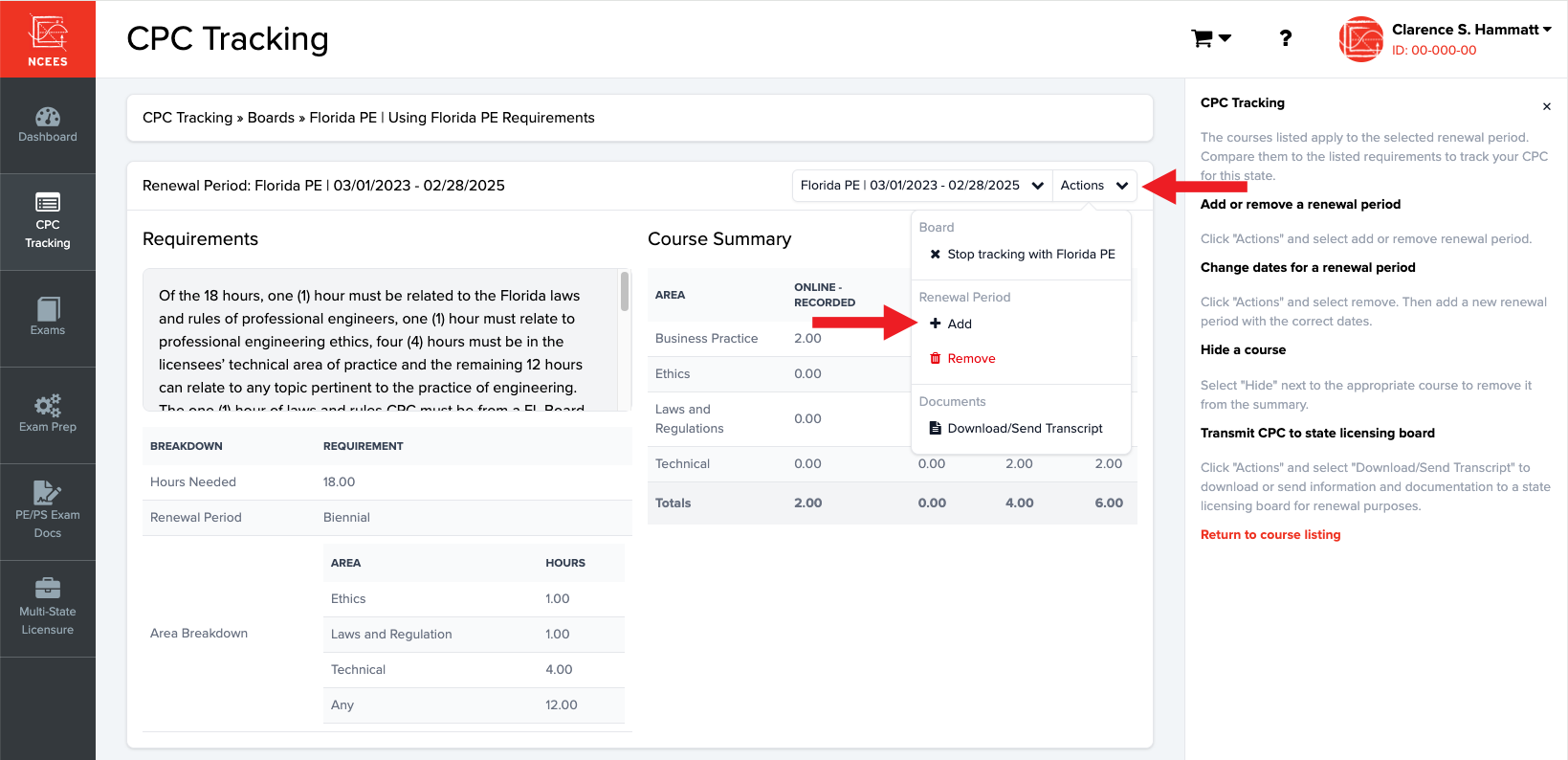Click the Area Breakdown label

coord(199,633)
